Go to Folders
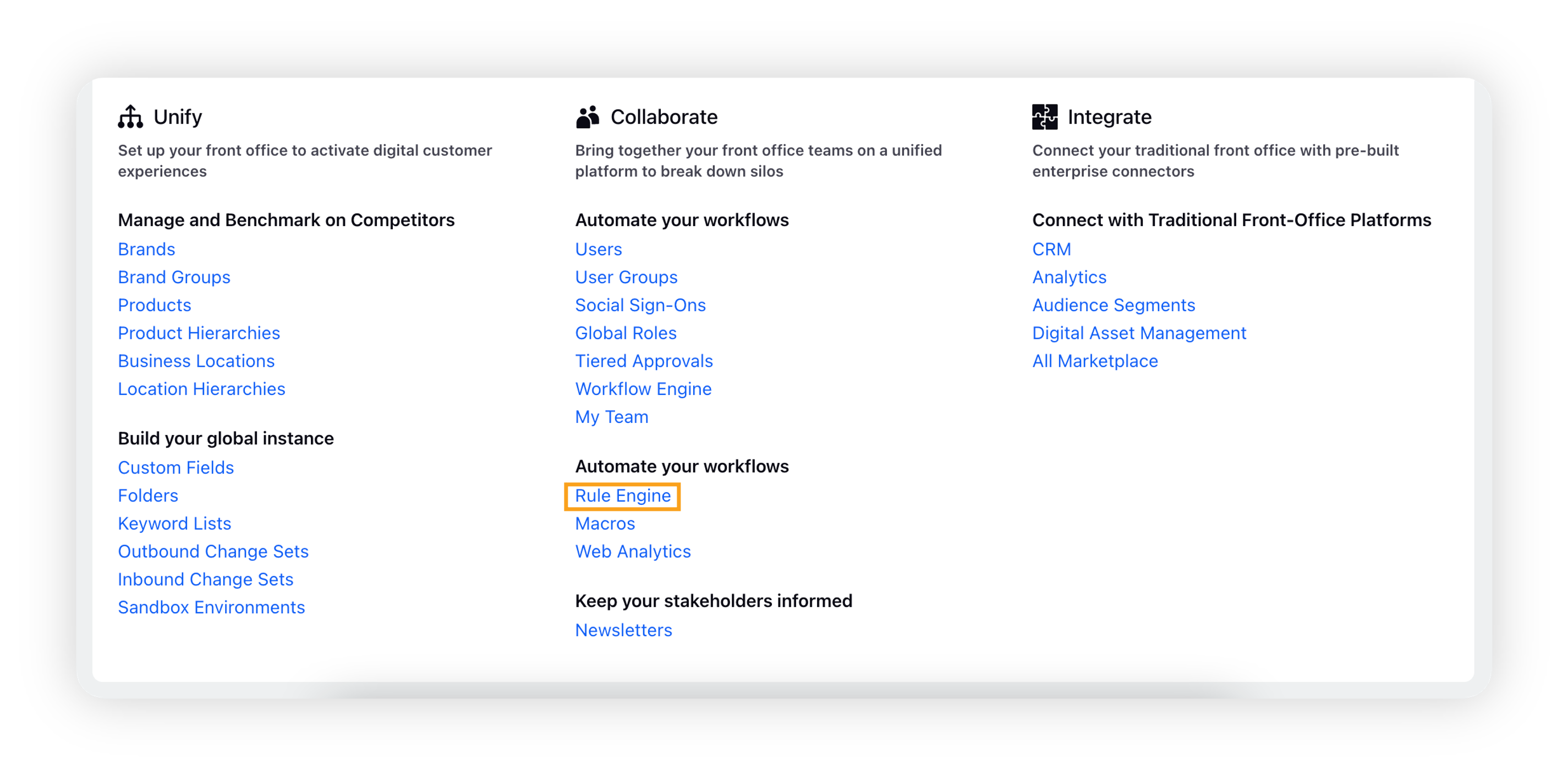This screenshot has height=776, width=1568. click(x=148, y=496)
